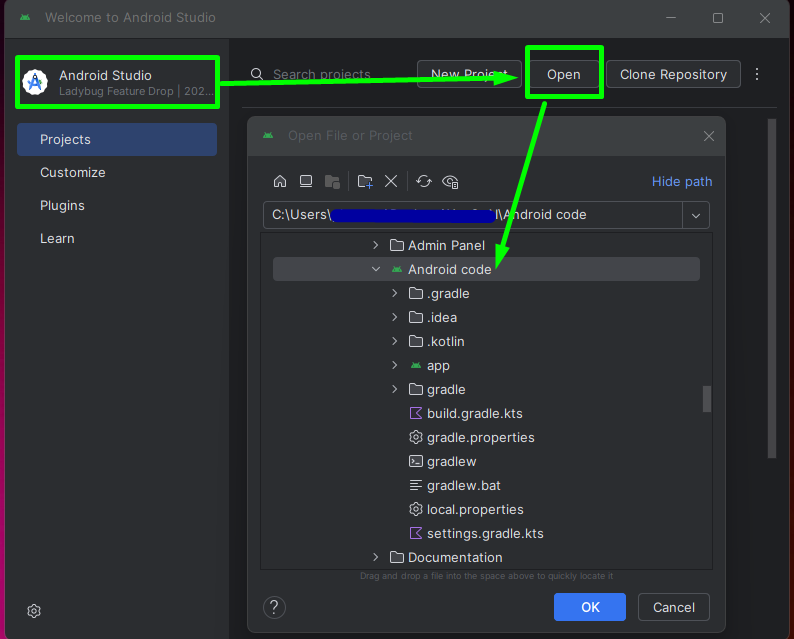Click the OK button

(x=590, y=607)
